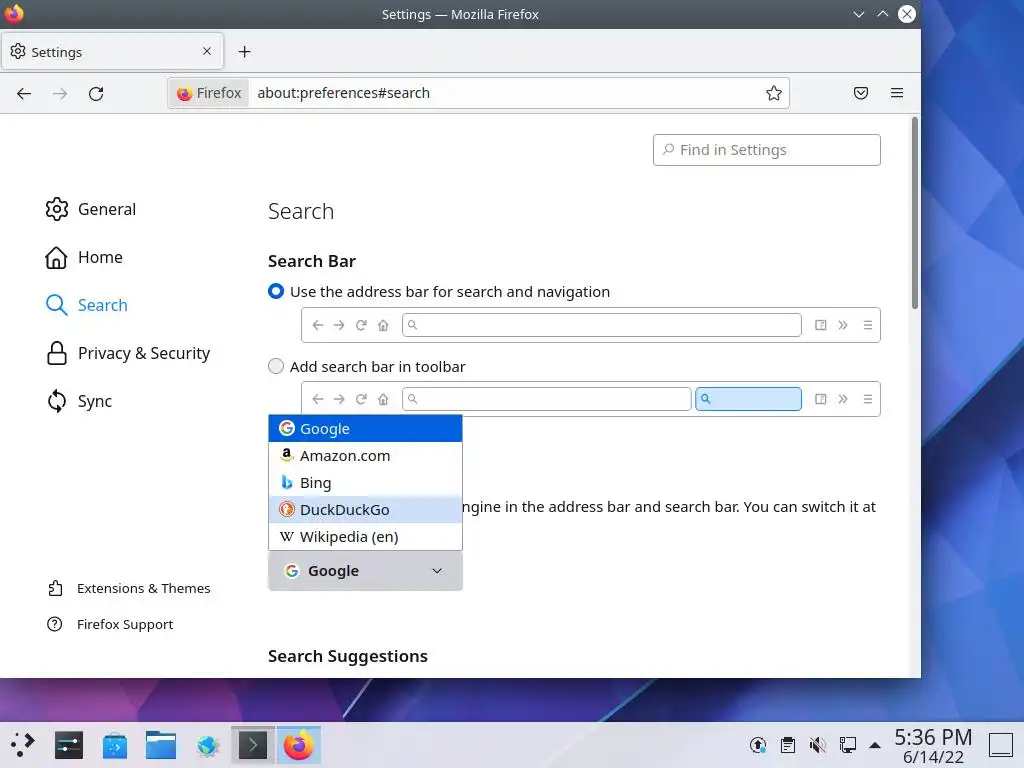This screenshot has height=768, width=1024.
Task: Open the Dolphin file manager in taskbar
Action: coord(161,745)
